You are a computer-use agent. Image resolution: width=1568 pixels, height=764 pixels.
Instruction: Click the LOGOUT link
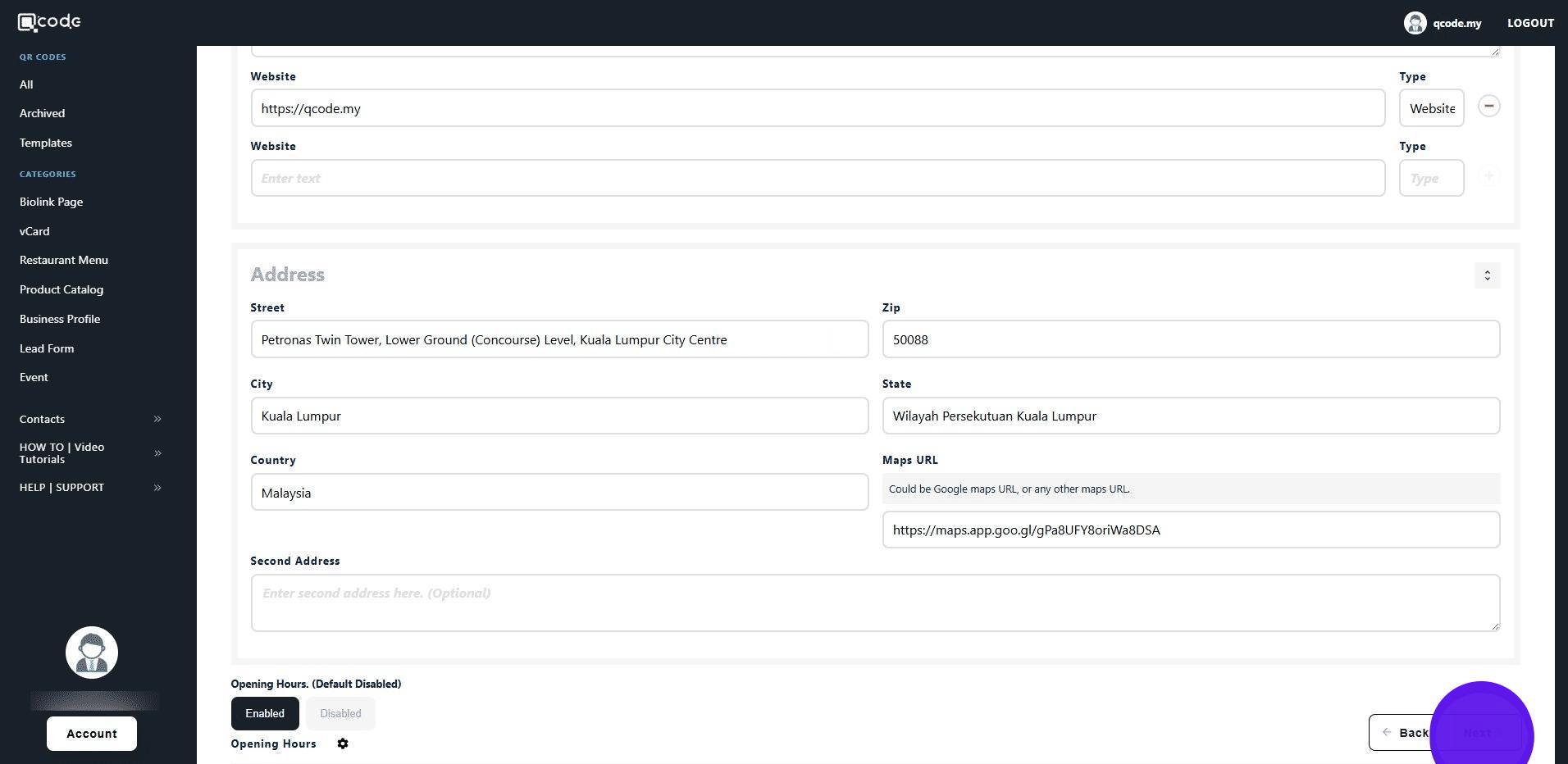pos(1530,23)
